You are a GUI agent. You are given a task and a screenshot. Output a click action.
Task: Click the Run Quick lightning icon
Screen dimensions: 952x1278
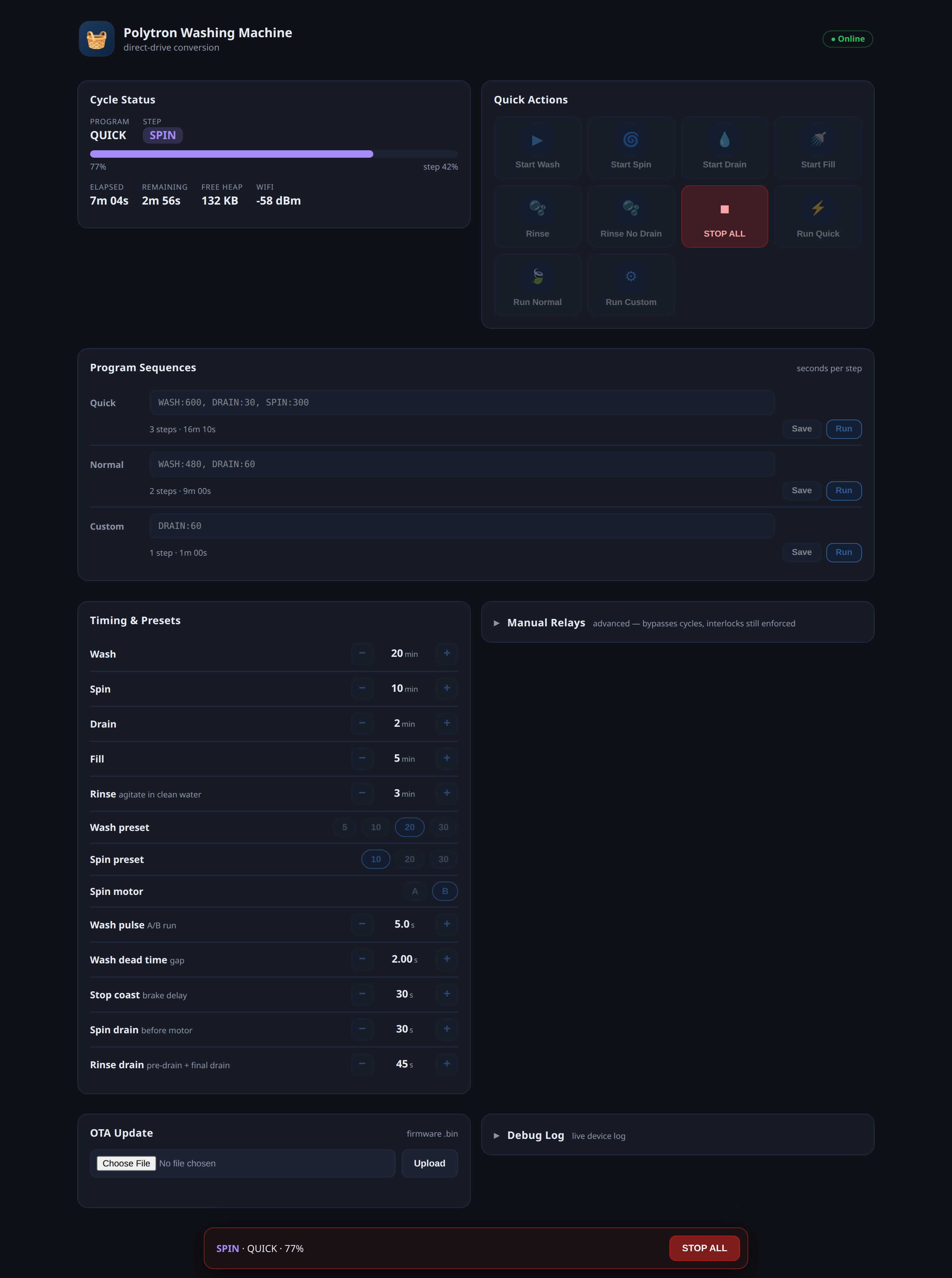pos(818,208)
